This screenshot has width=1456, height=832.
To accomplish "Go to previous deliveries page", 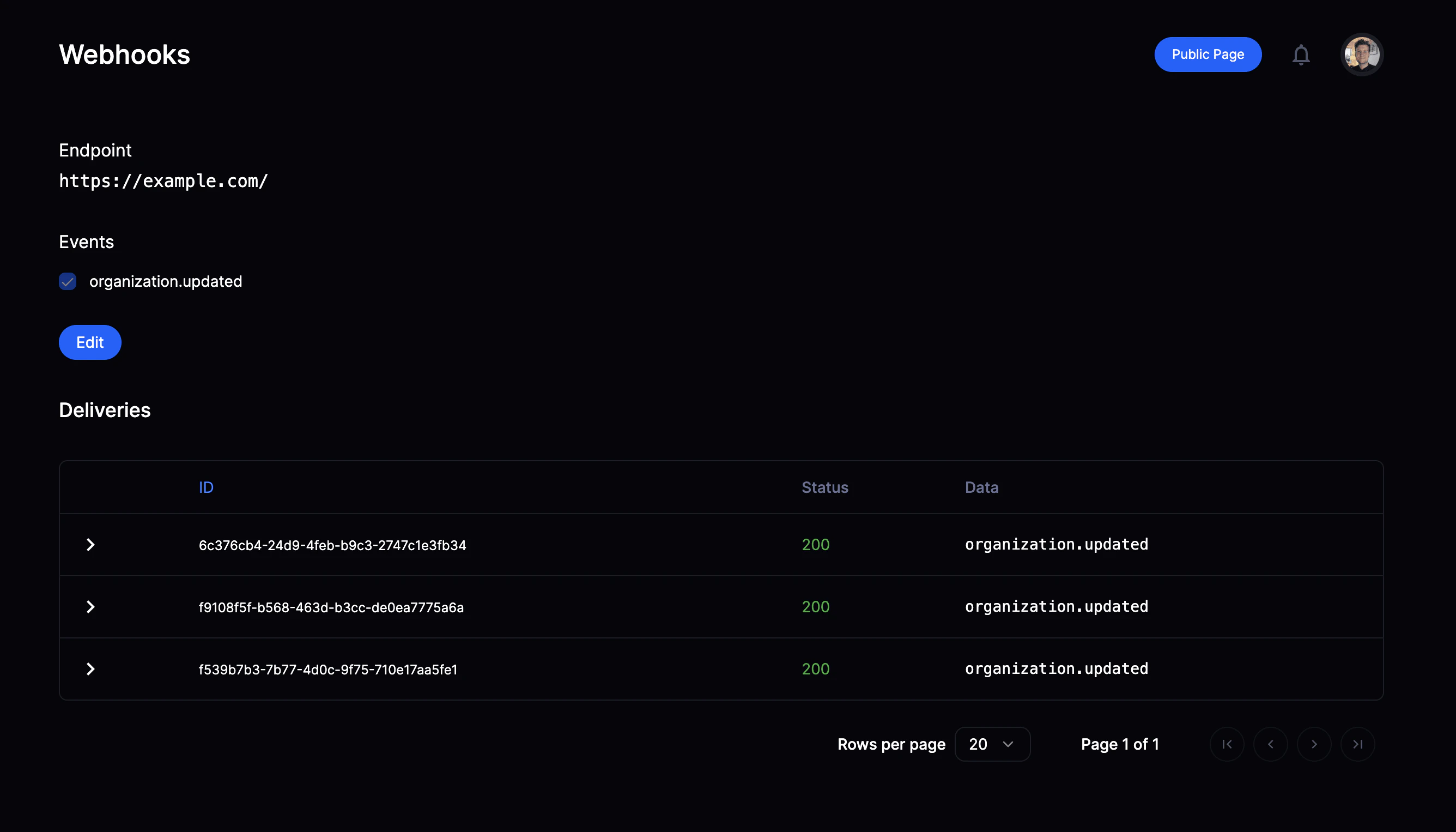I will pyautogui.click(x=1270, y=744).
